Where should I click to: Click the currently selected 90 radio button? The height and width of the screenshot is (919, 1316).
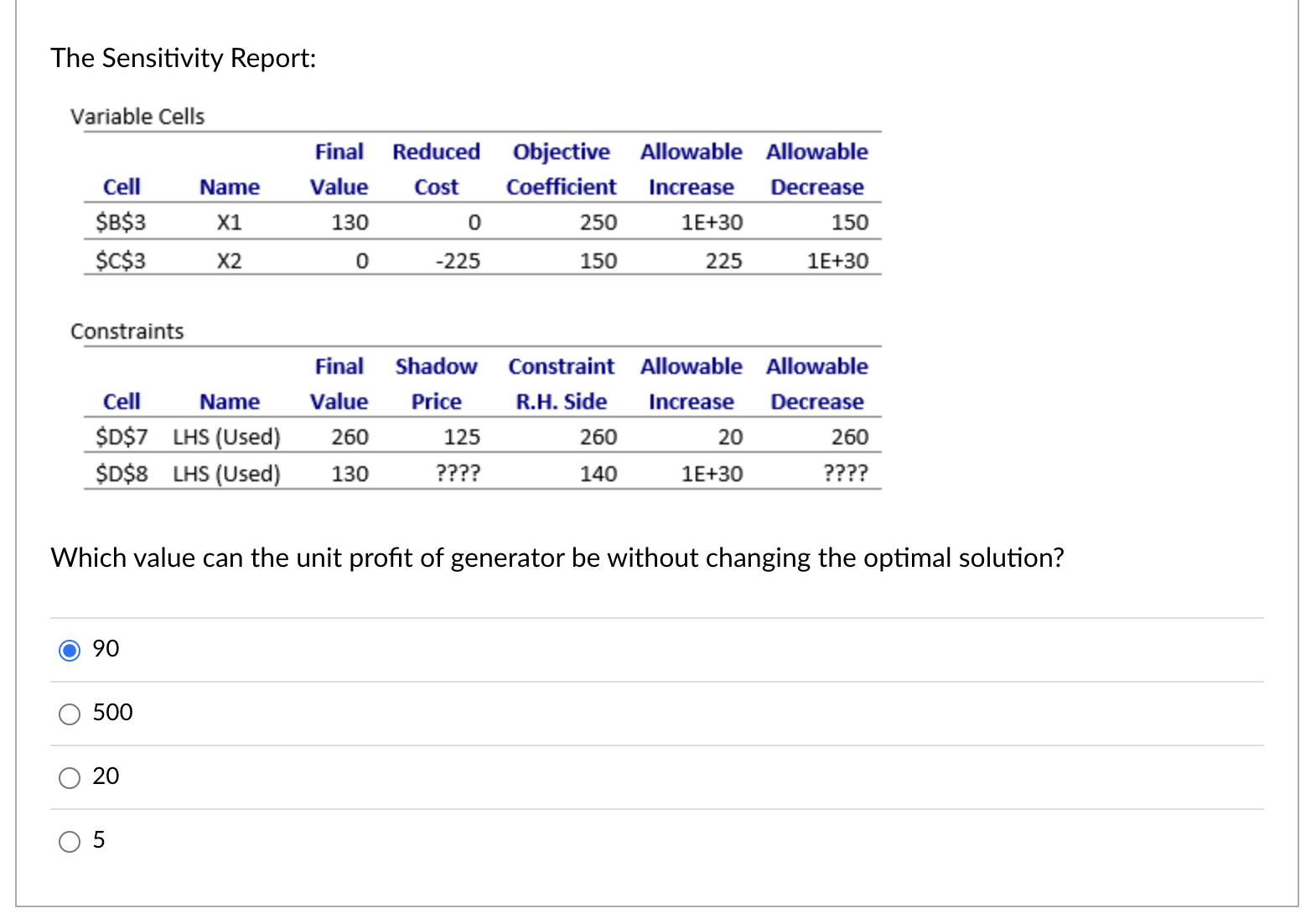[x=70, y=648]
